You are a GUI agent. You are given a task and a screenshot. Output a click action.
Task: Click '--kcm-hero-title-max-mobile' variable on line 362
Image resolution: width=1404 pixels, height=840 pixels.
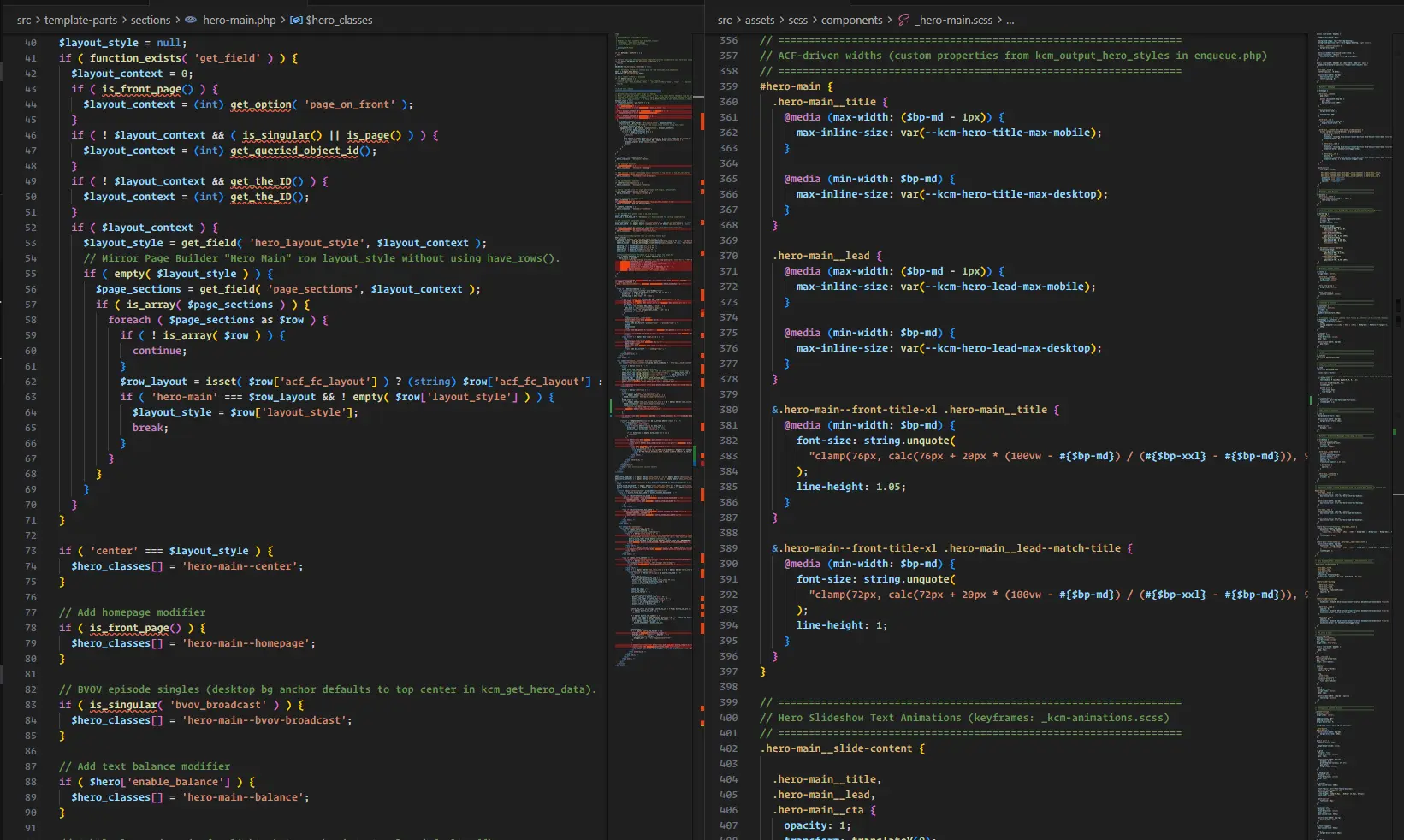(1007, 133)
